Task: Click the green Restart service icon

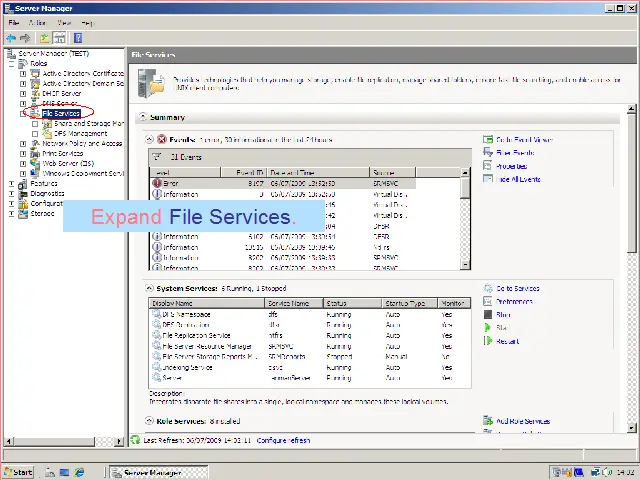Action: [488, 341]
